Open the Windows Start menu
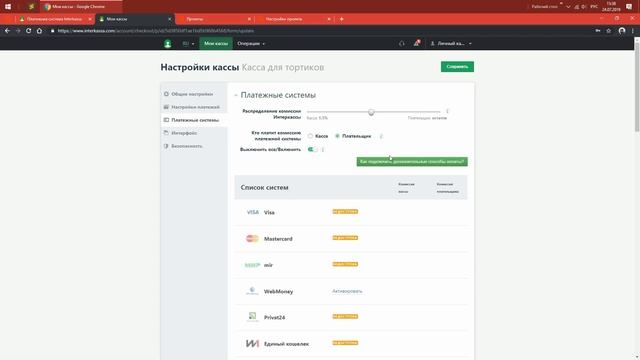This screenshot has height=360, width=640. 8,7
